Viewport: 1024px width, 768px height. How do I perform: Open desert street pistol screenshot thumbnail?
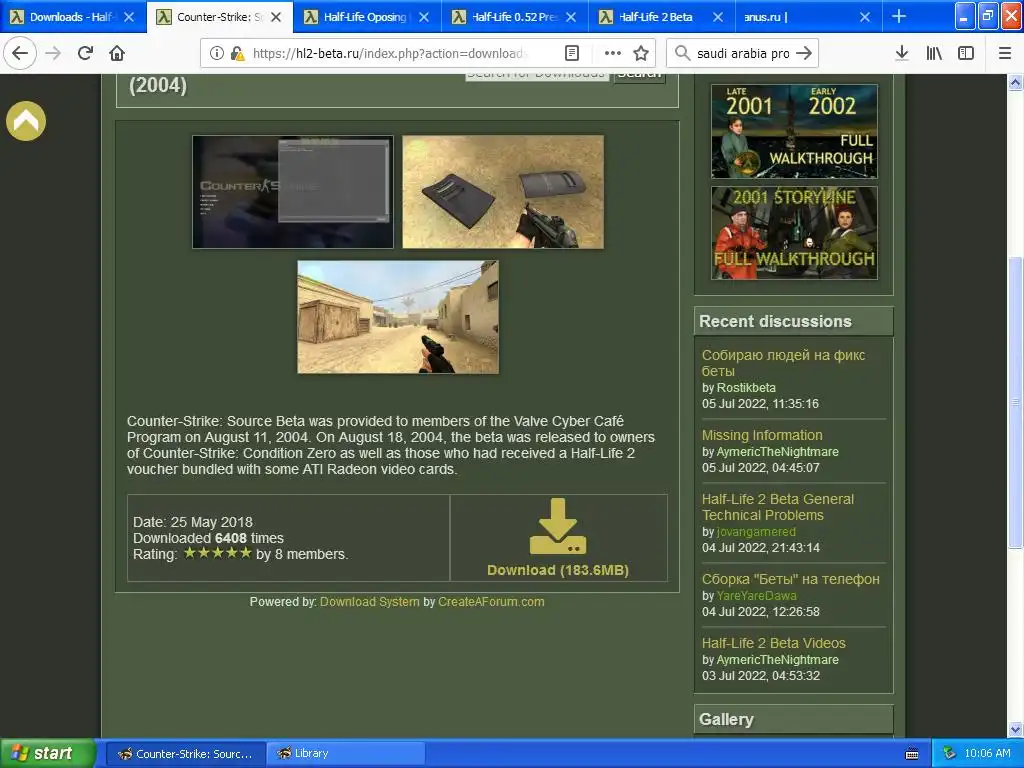click(398, 317)
